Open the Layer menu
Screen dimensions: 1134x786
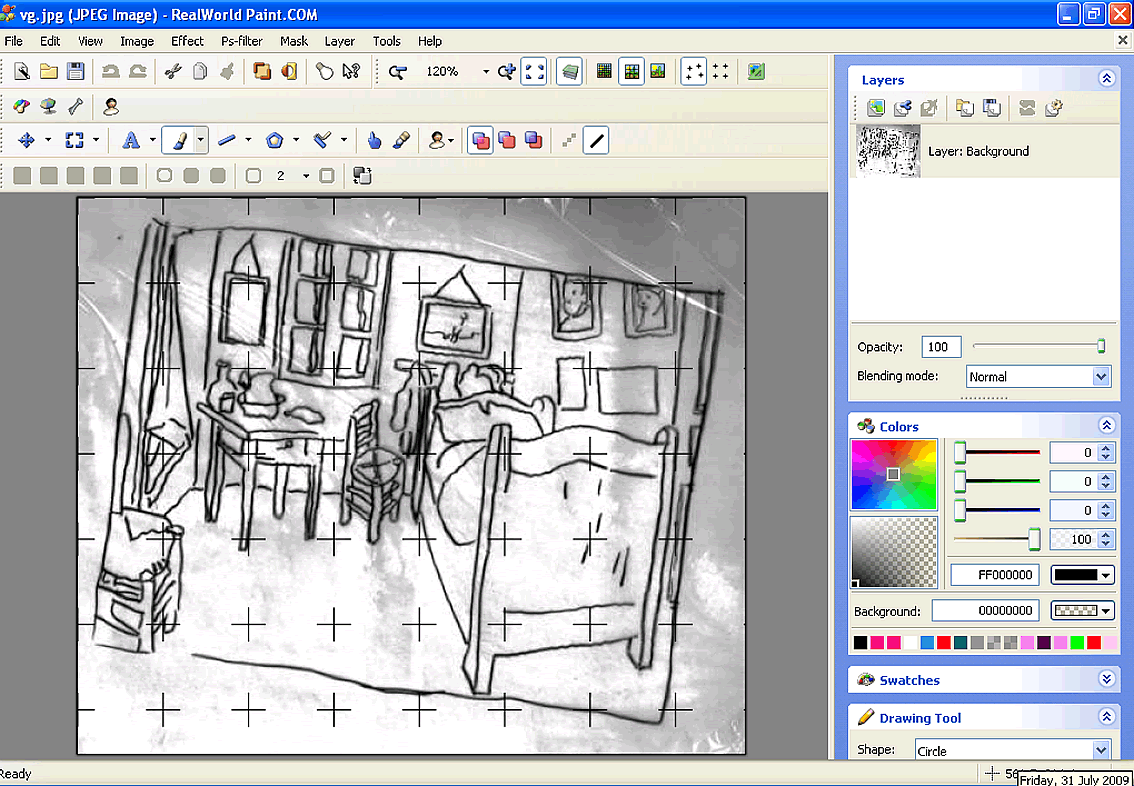(x=339, y=41)
